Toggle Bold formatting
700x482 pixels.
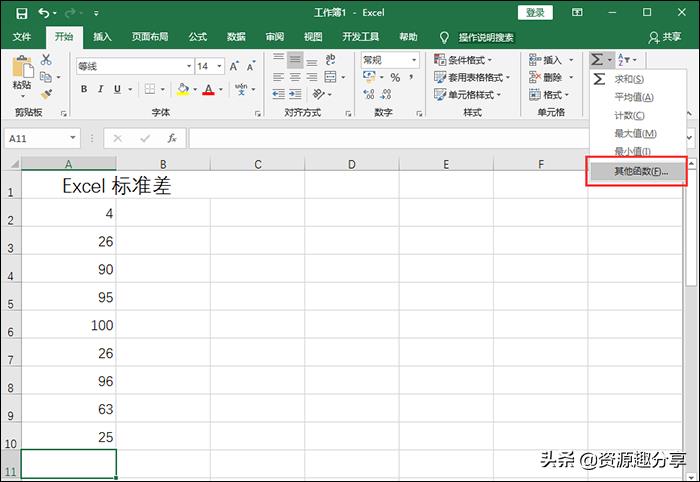click(x=84, y=89)
